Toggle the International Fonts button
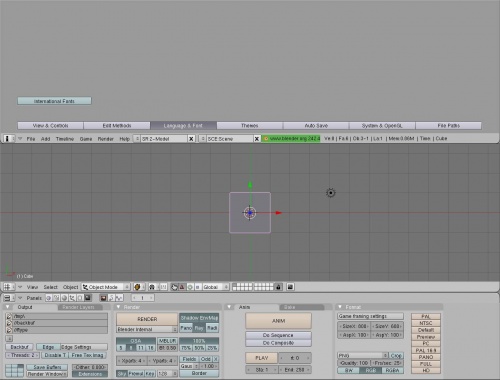The height and width of the screenshot is (380, 500). pyautogui.click(x=54, y=101)
